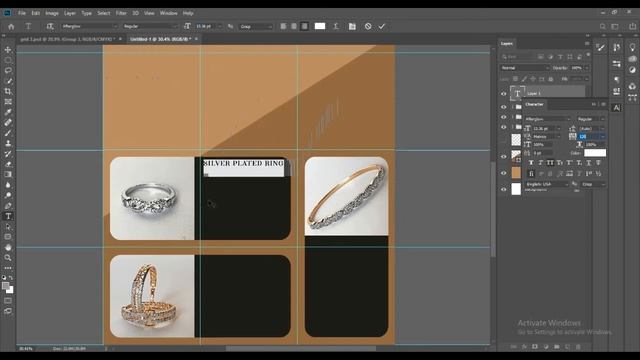The width and height of the screenshot is (640, 360).
Task: Open the Character panel icon in side dock
Action: tap(616, 108)
